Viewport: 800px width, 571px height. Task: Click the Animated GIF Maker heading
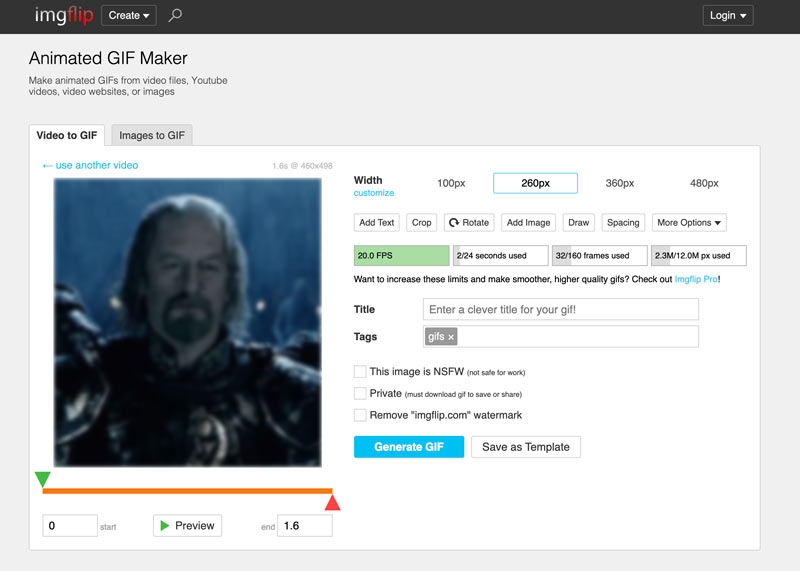(x=108, y=58)
